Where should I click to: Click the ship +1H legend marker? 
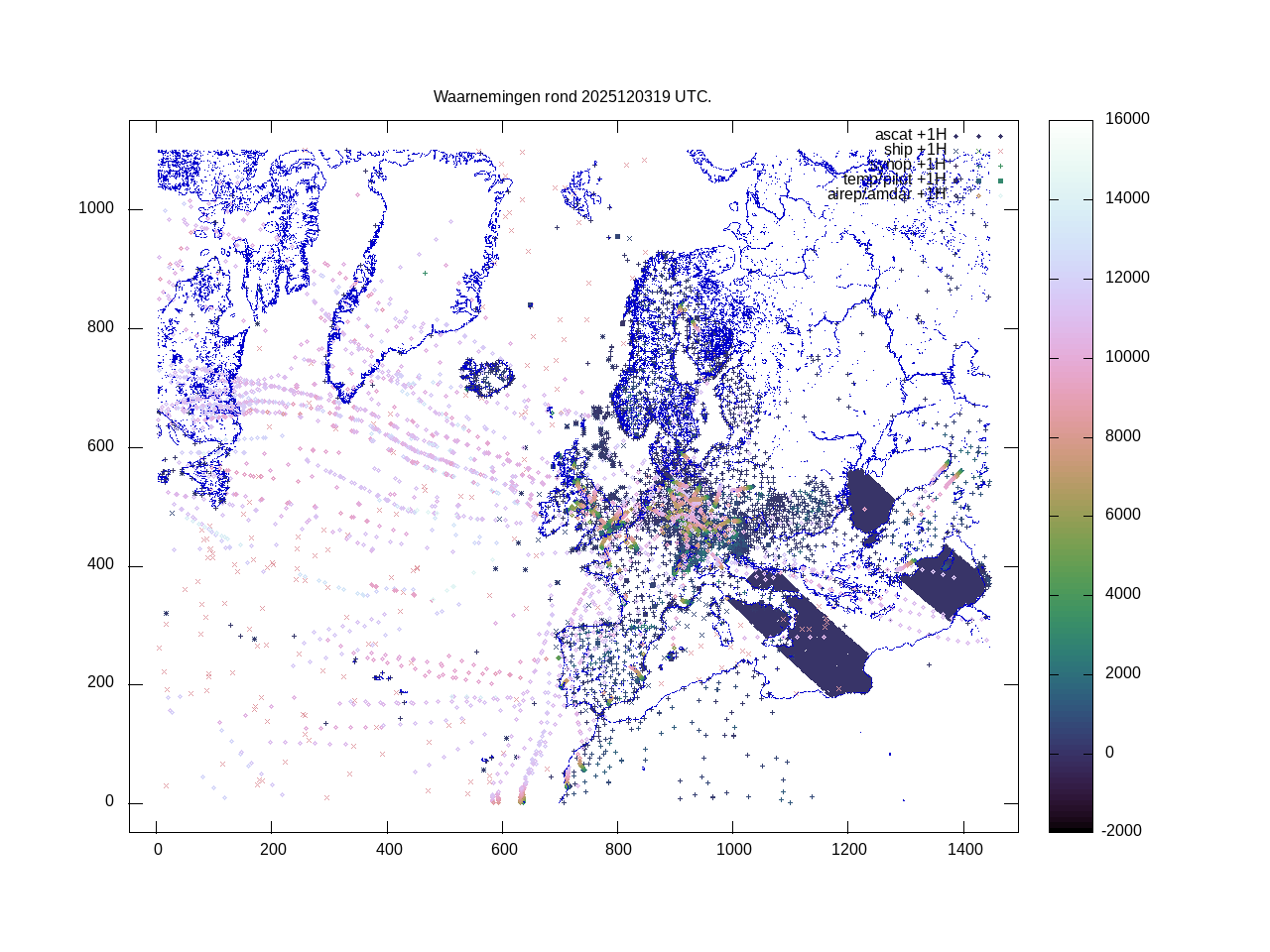(977, 151)
